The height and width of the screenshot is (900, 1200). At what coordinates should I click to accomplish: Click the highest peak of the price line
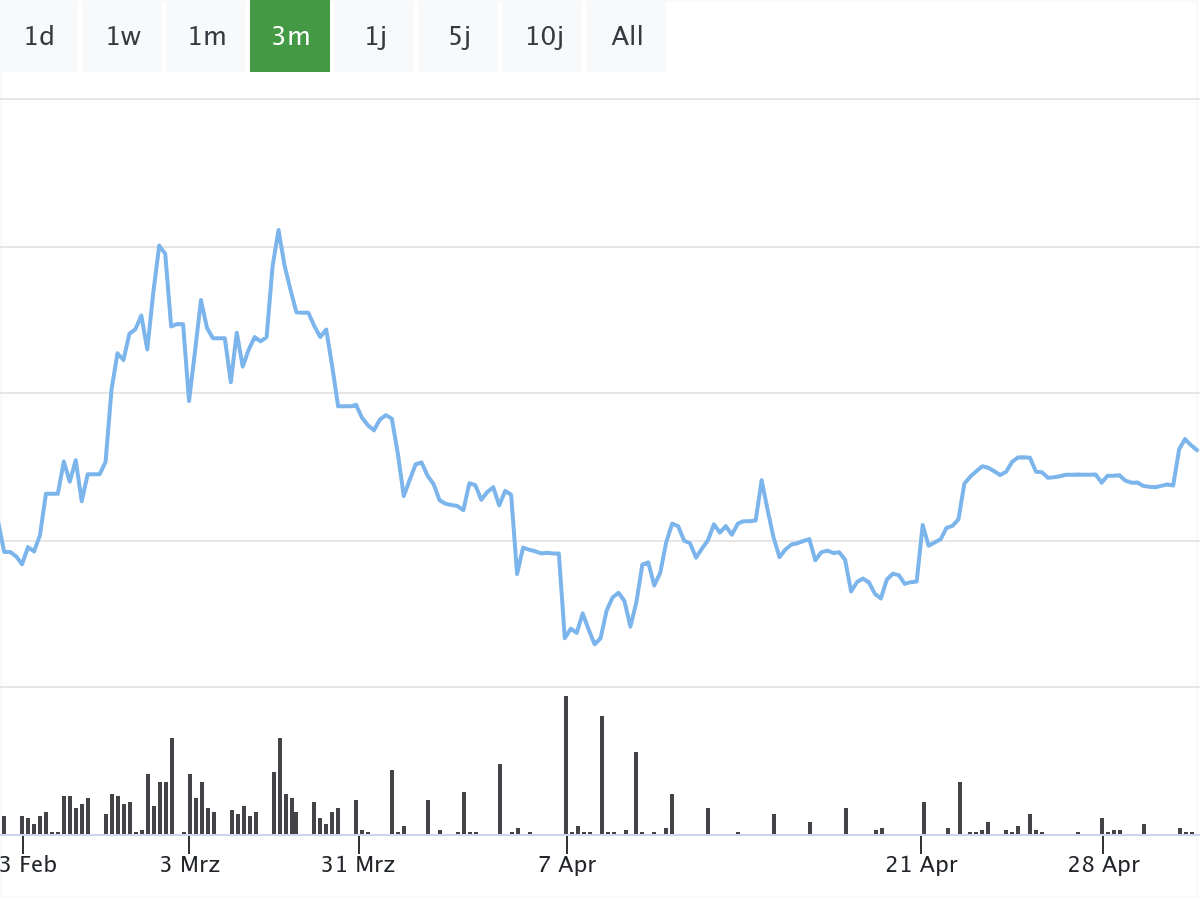tap(278, 231)
